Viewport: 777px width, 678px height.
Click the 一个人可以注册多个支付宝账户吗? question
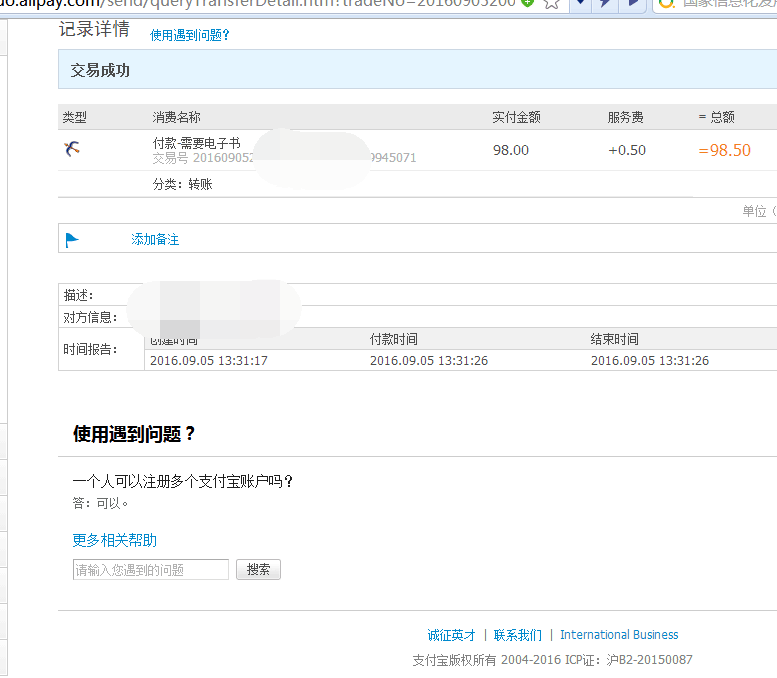click(x=183, y=481)
